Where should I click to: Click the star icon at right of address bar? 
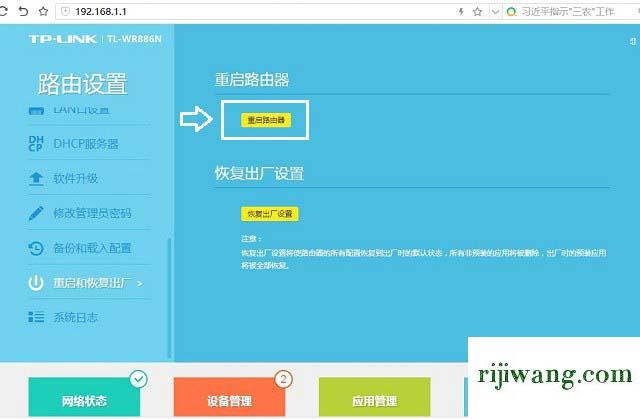[477, 11]
